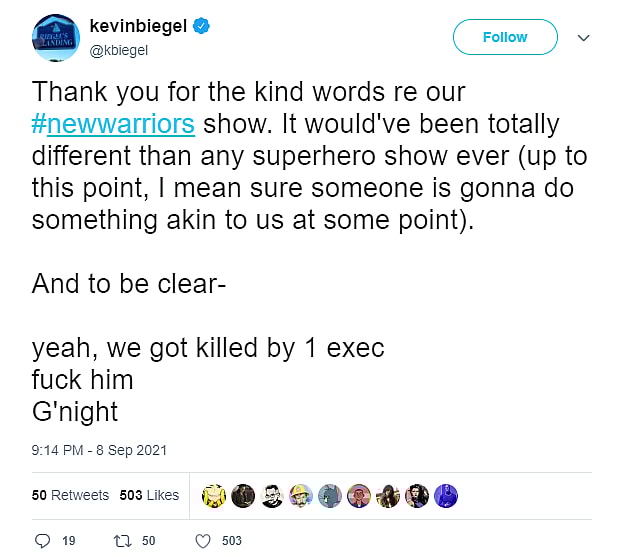Click the count 503 beside the heart
This screenshot has height=557, width=619.
[232, 541]
